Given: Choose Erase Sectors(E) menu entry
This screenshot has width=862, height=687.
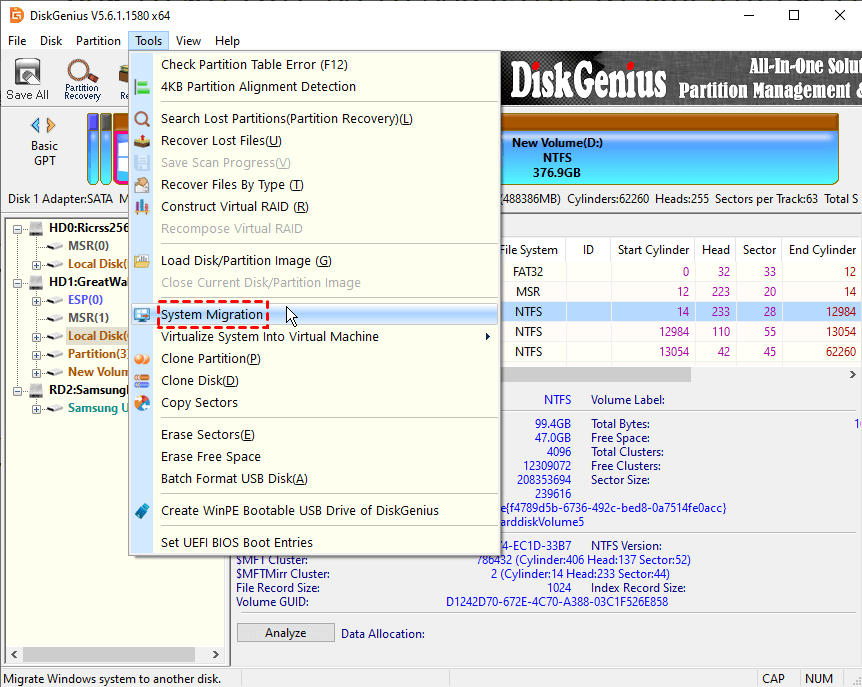Looking at the screenshot, I should pos(314,435).
